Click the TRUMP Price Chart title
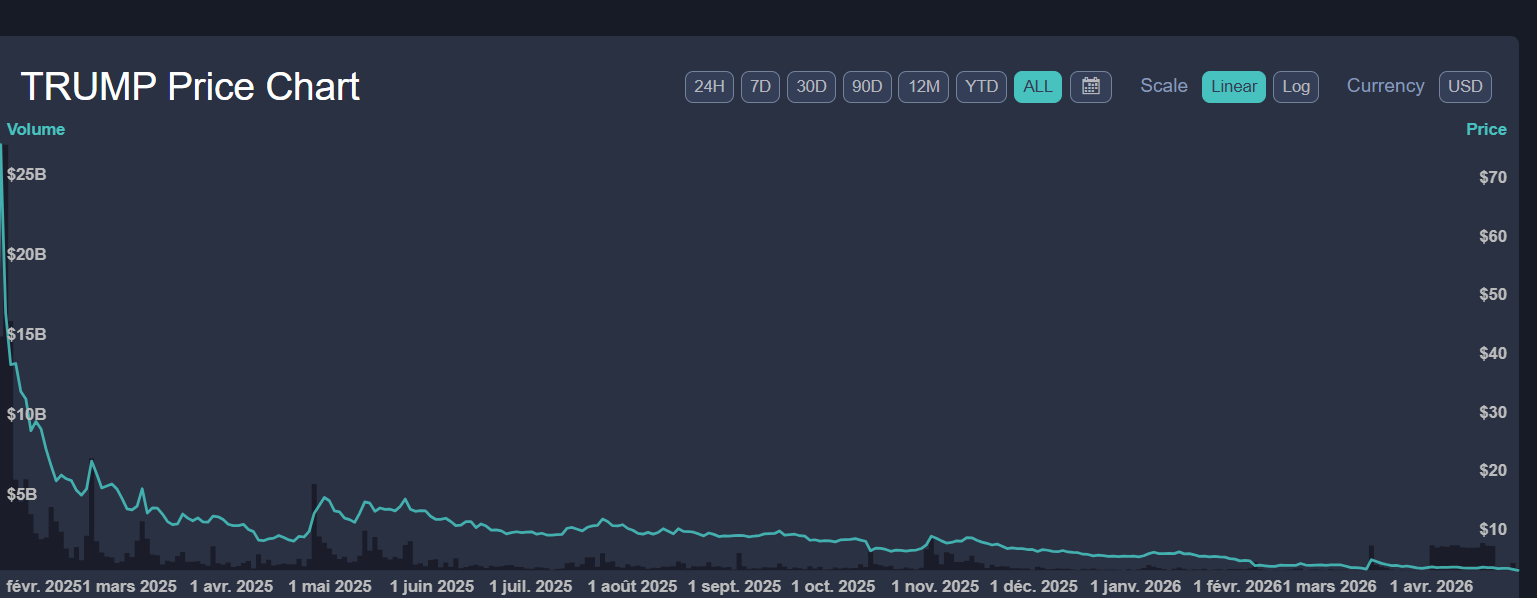 pyautogui.click(x=190, y=87)
